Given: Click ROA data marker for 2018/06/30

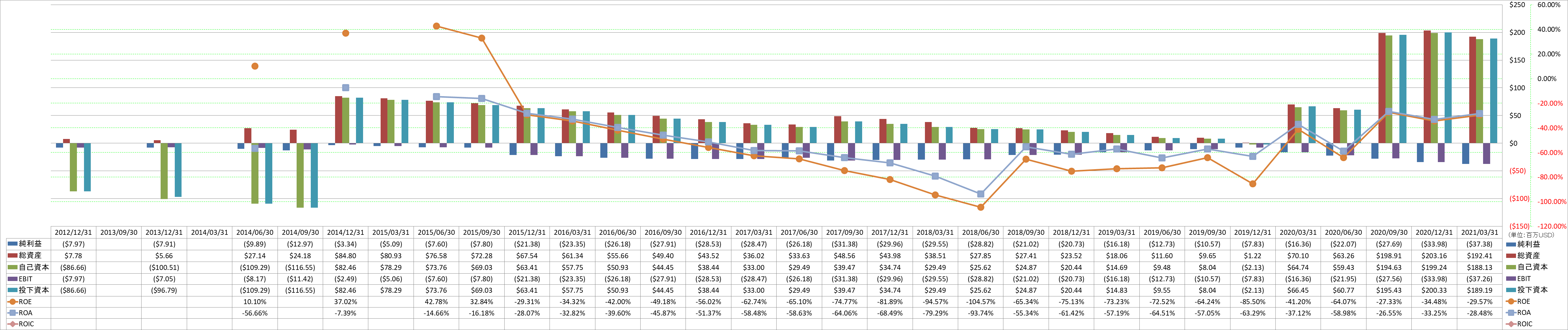Looking at the screenshot, I should [x=981, y=194].
